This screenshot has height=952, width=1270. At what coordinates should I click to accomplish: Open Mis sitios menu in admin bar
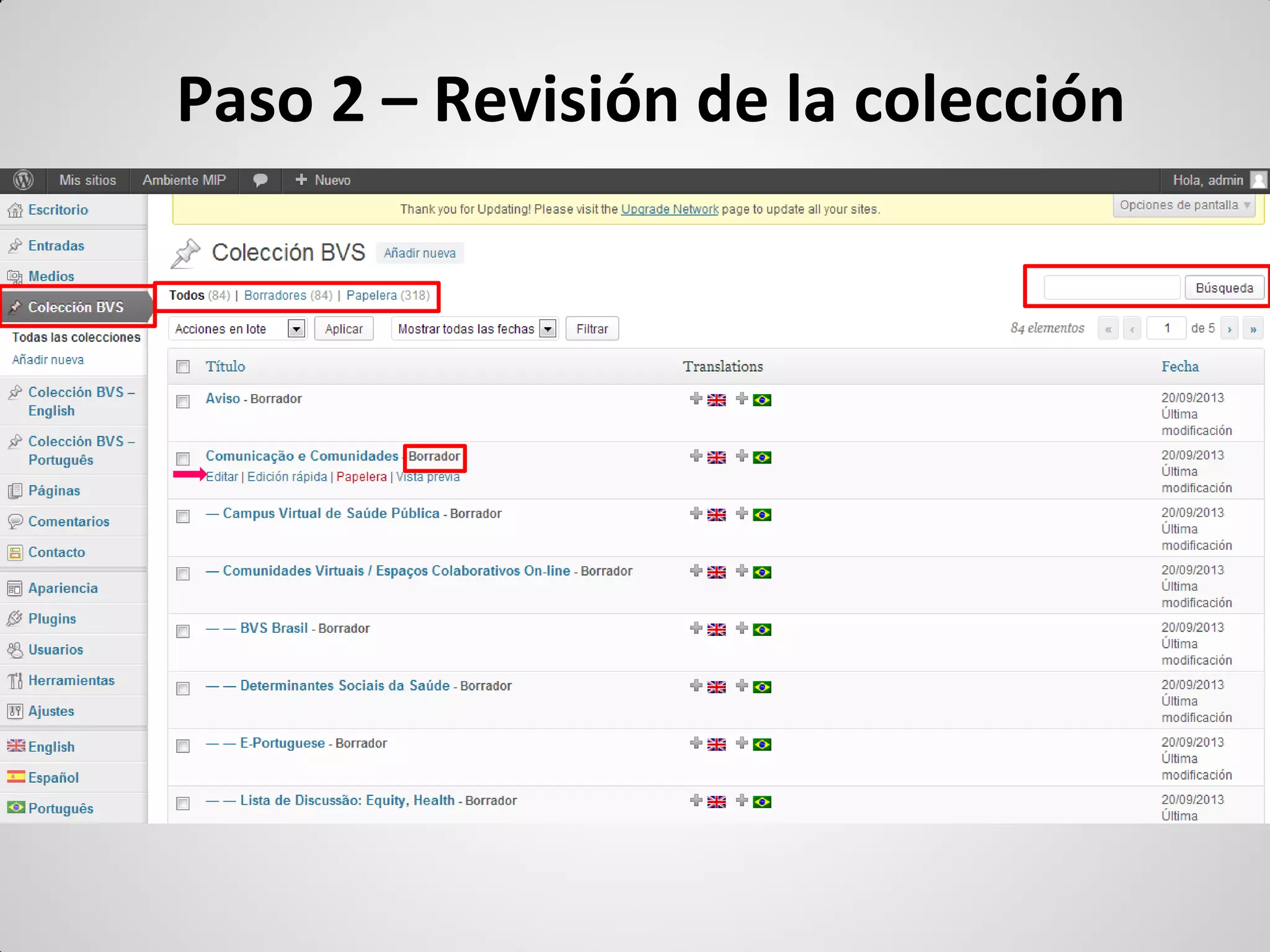[87, 180]
